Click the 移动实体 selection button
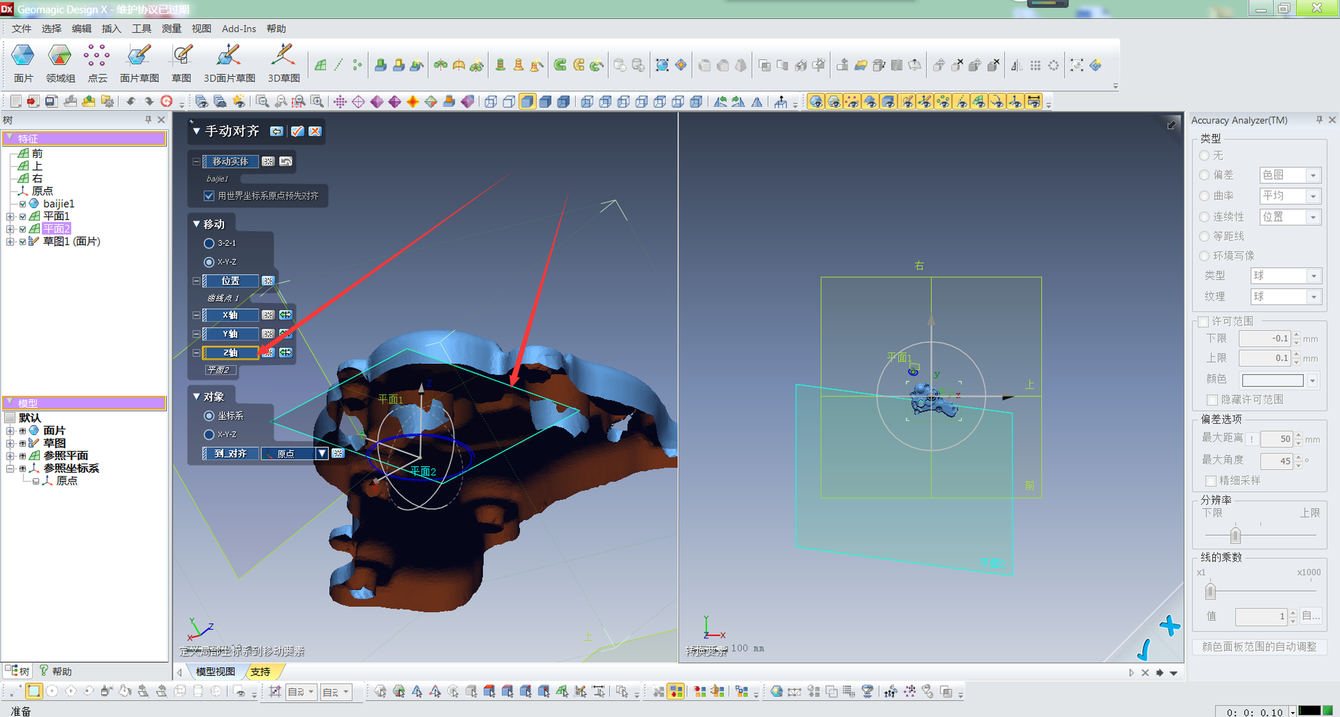The image size is (1340, 717). point(231,161)
